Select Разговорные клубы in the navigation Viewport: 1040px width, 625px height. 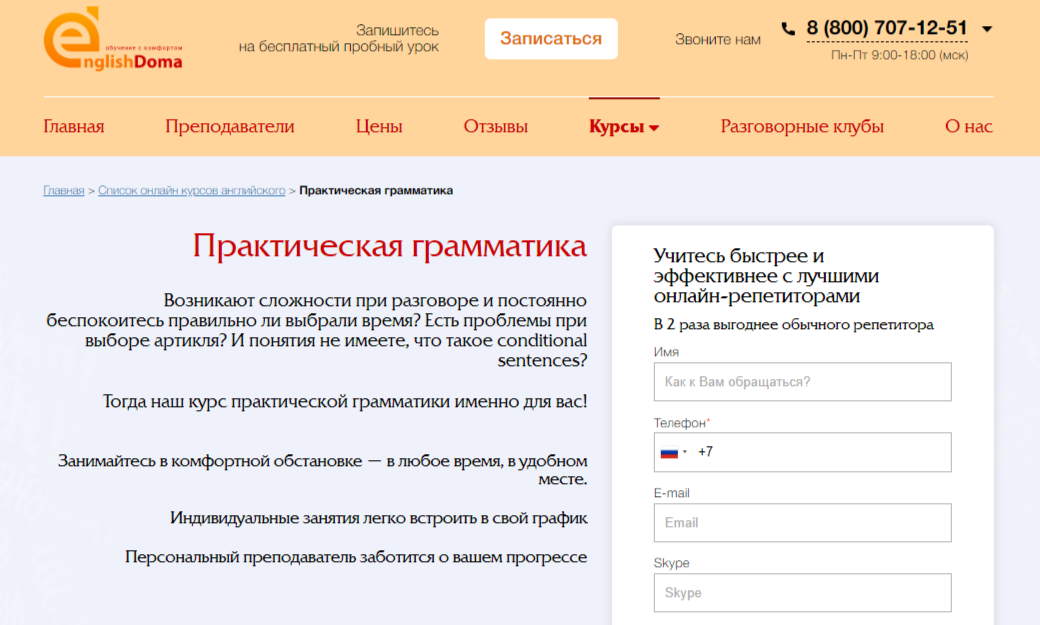click(801, 126)
